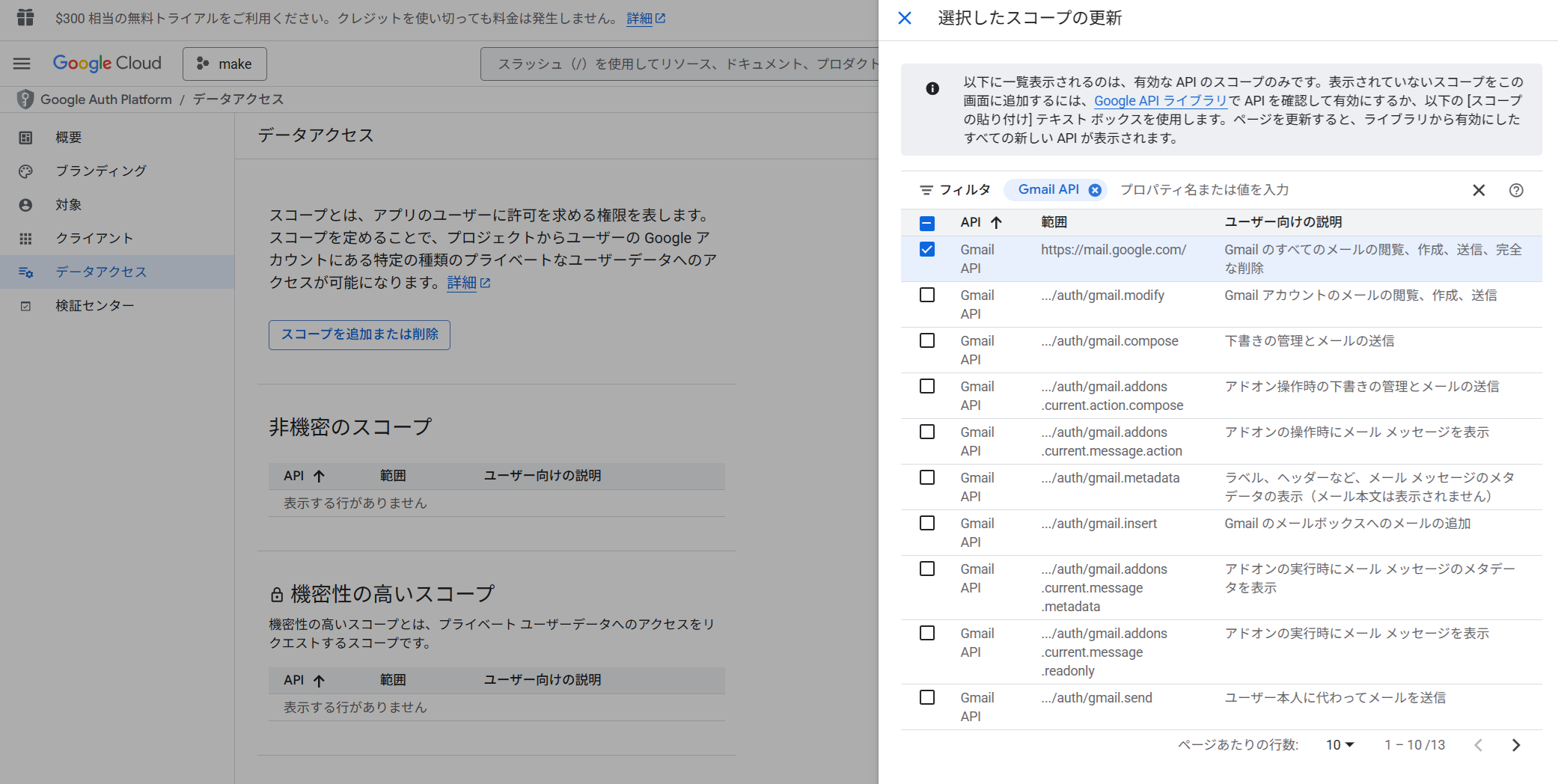Open 検証センター in the sidebar
1558x784 pixels.
tap(117, 306)
